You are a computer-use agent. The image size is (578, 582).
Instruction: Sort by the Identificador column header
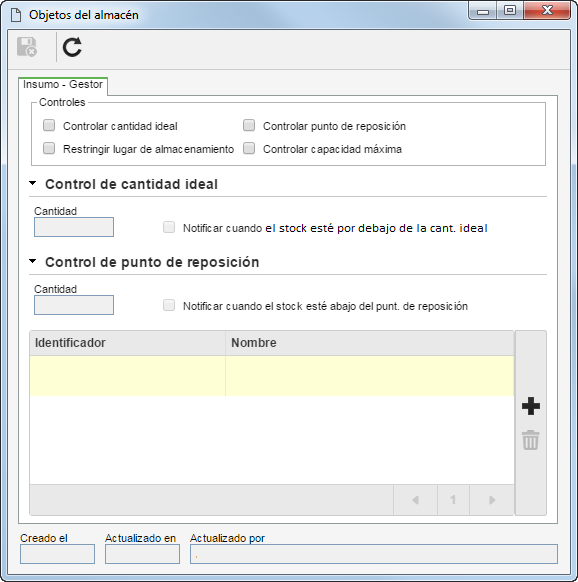[127, 343]
